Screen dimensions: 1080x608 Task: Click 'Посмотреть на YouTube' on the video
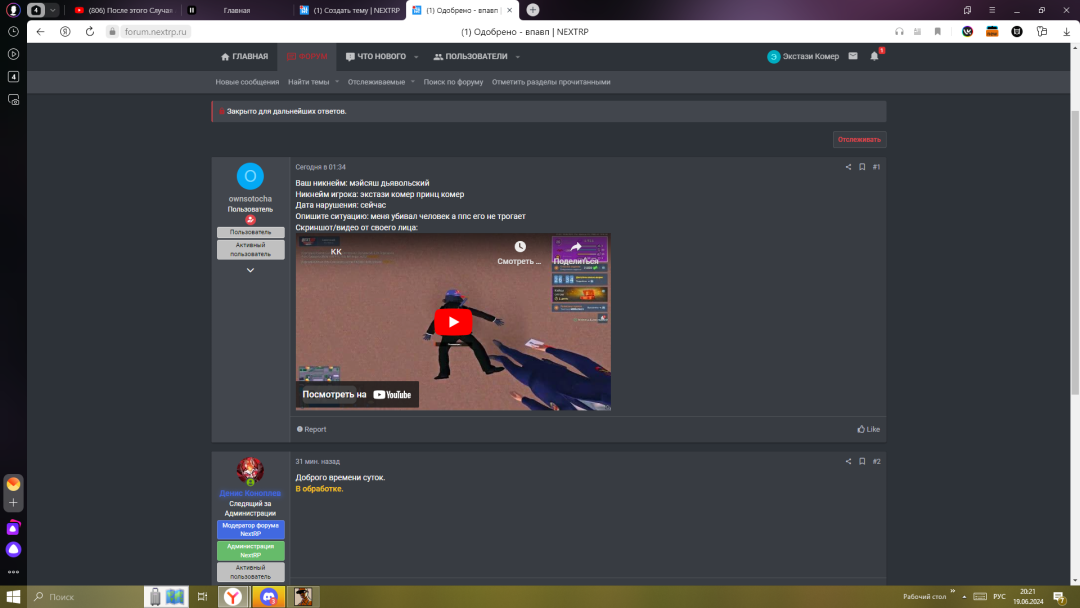357,395
